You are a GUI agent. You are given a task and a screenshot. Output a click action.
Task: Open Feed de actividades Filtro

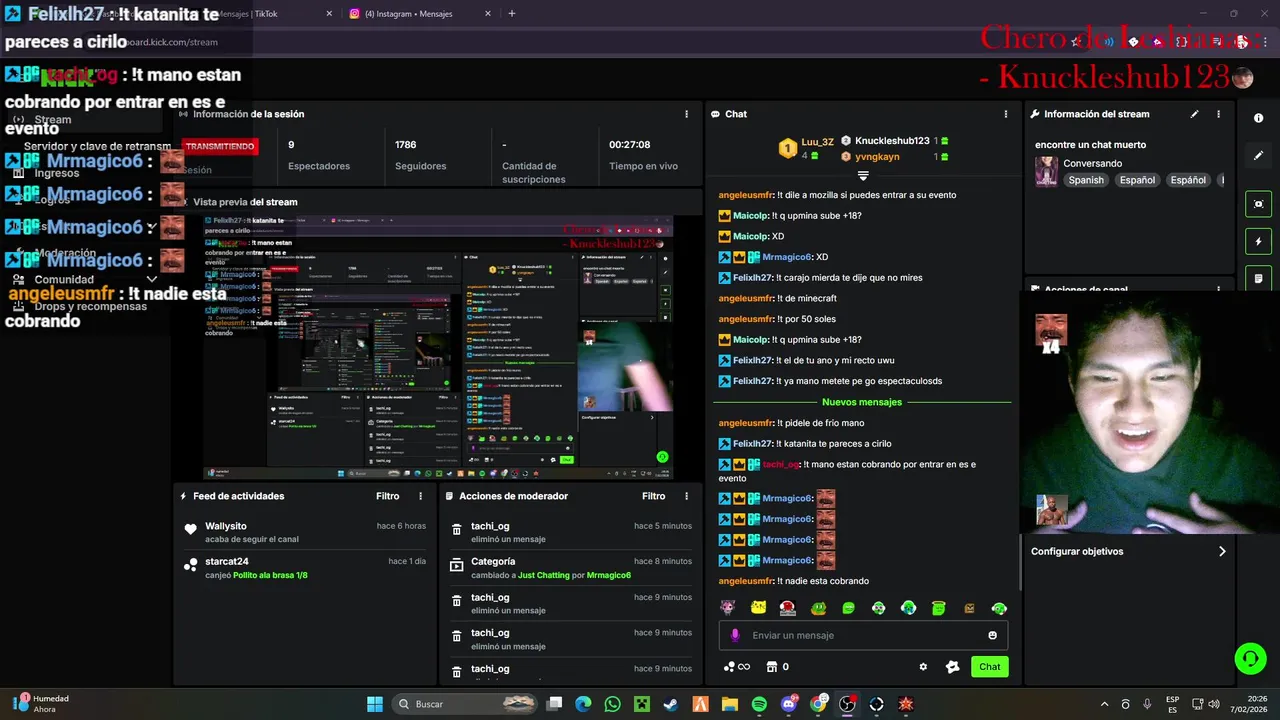[387, 496]
